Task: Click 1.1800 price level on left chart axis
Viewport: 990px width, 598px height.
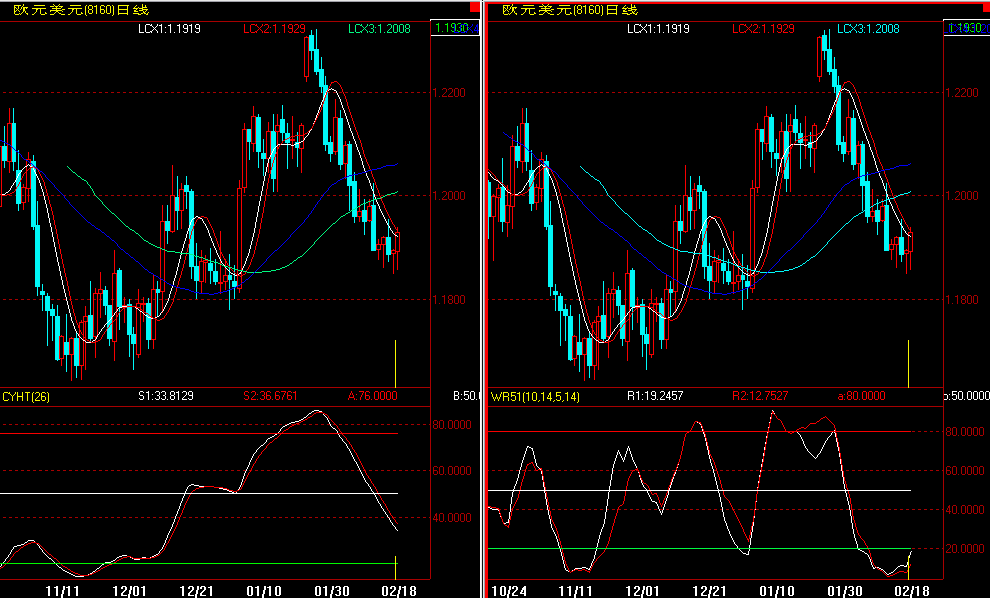Action: tap(449, 300)
